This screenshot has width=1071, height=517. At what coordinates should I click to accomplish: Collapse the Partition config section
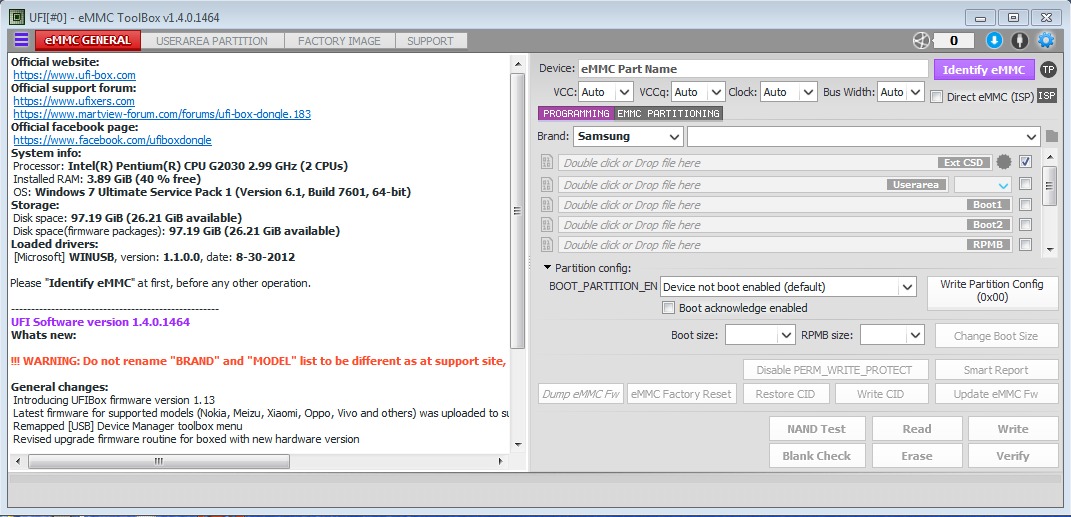(x=548, y=267)
